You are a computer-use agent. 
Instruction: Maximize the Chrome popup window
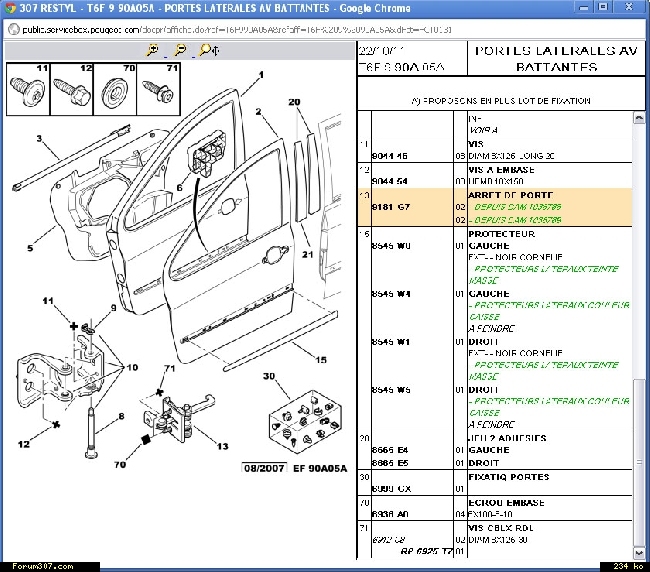[603, 7]
